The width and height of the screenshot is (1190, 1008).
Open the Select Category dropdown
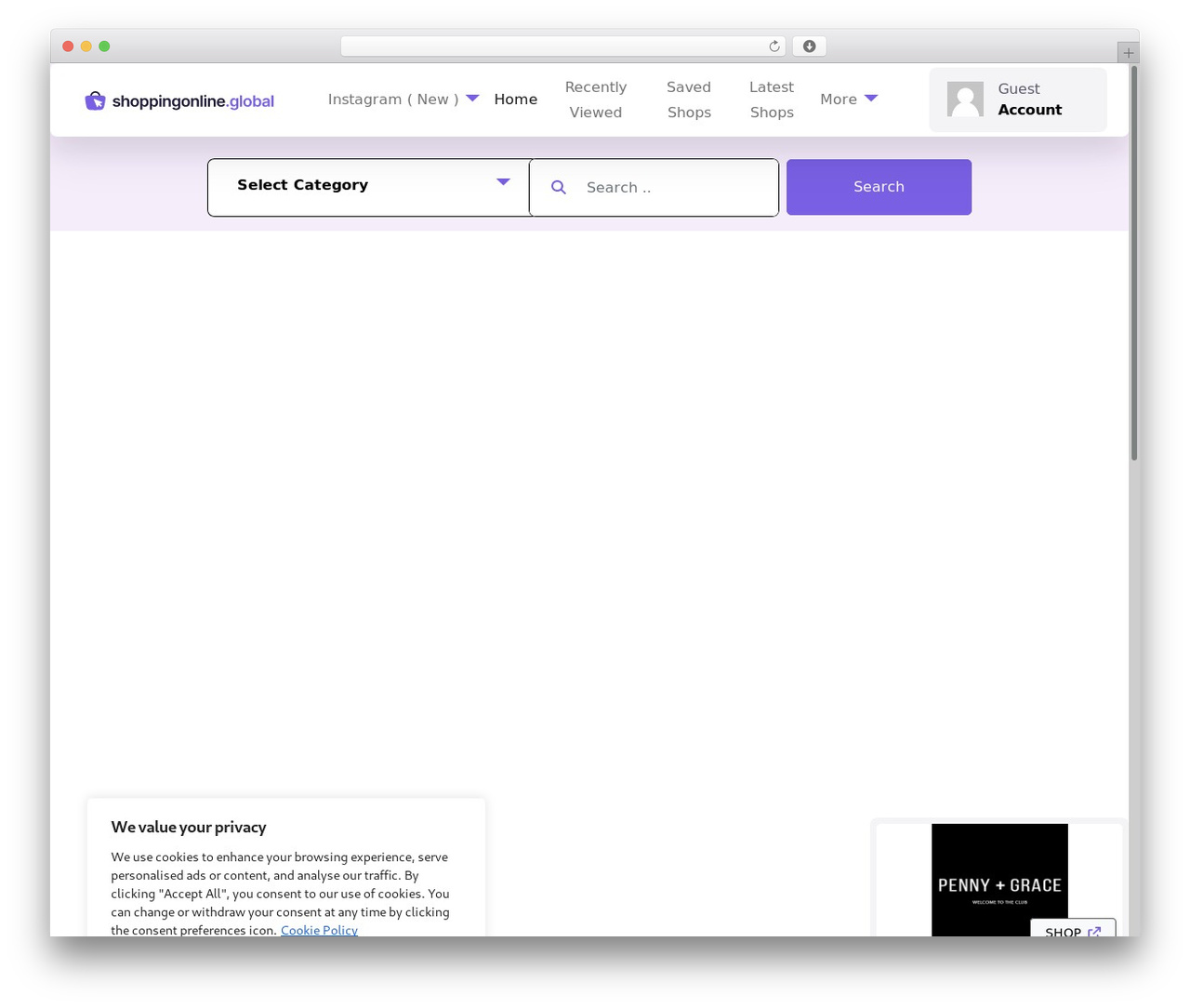[370, 187]
